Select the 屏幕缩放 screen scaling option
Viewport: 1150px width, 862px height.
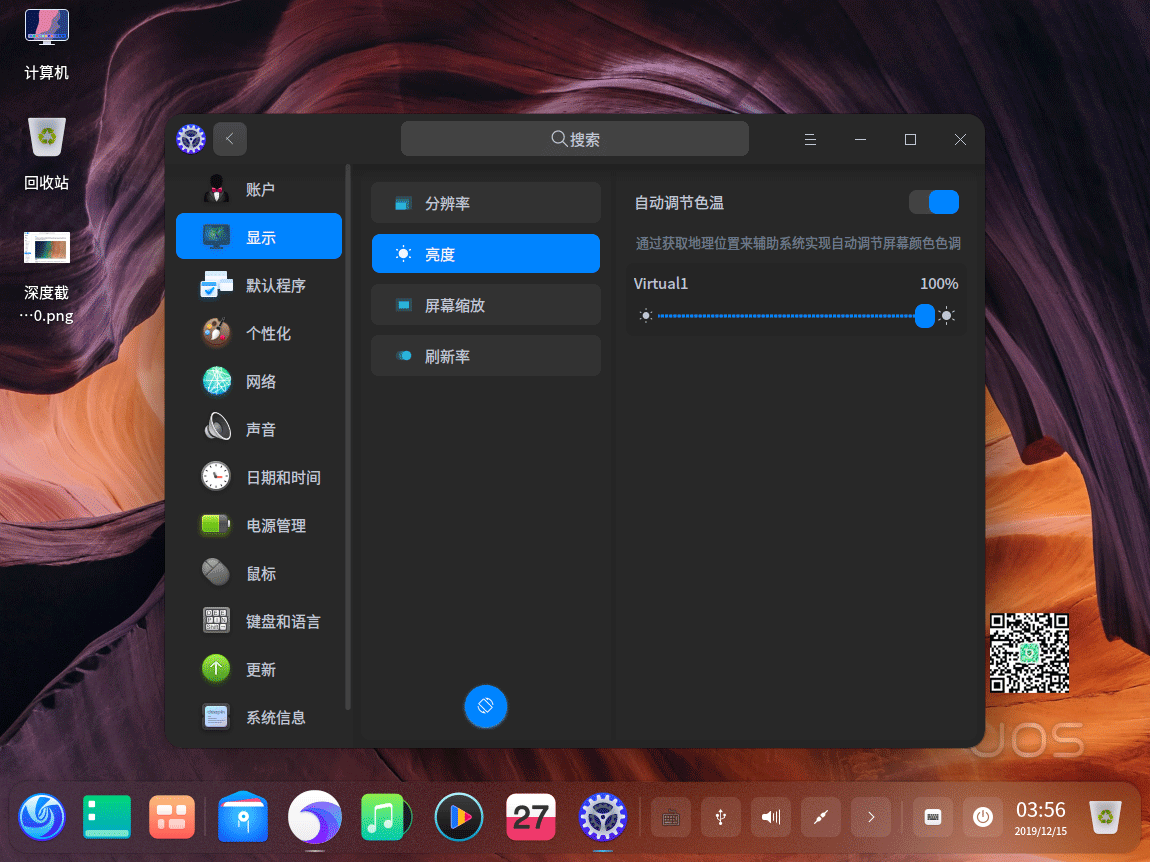click(486, 305)
